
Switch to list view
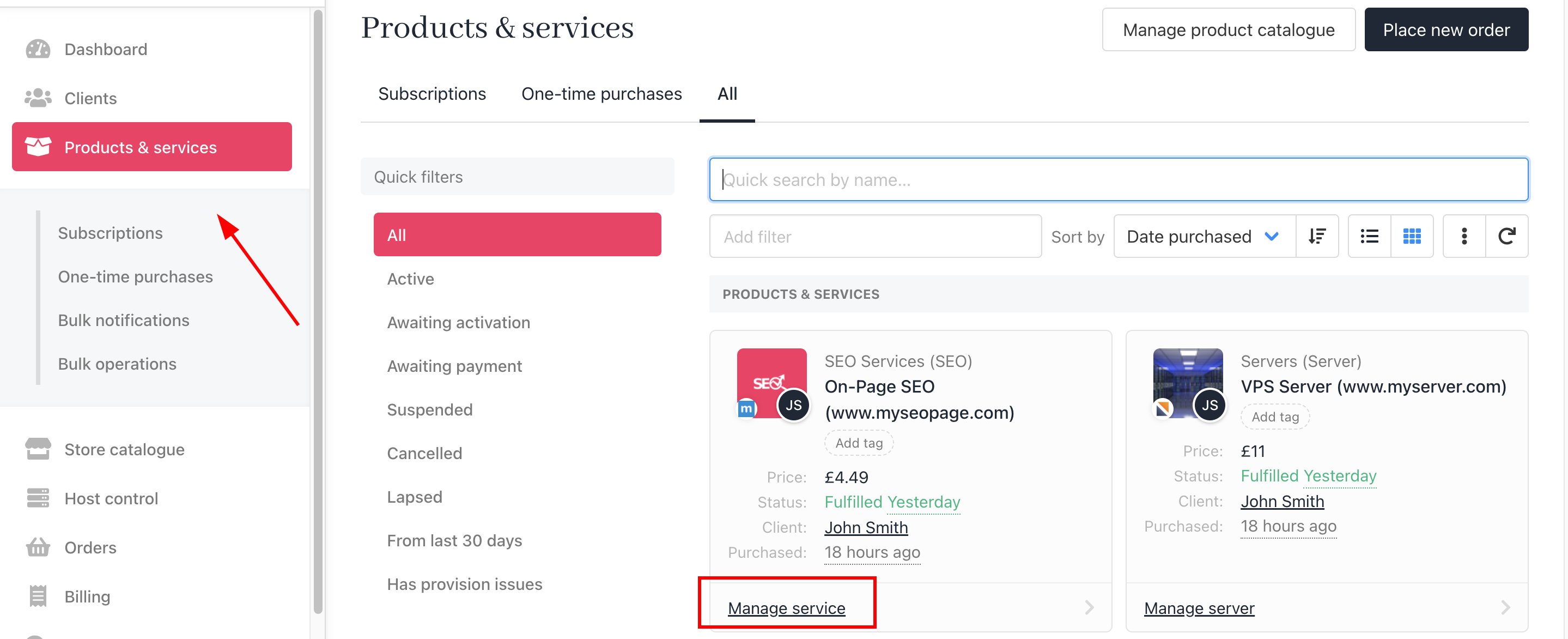pyautogui.click(x=1369, y=236)
